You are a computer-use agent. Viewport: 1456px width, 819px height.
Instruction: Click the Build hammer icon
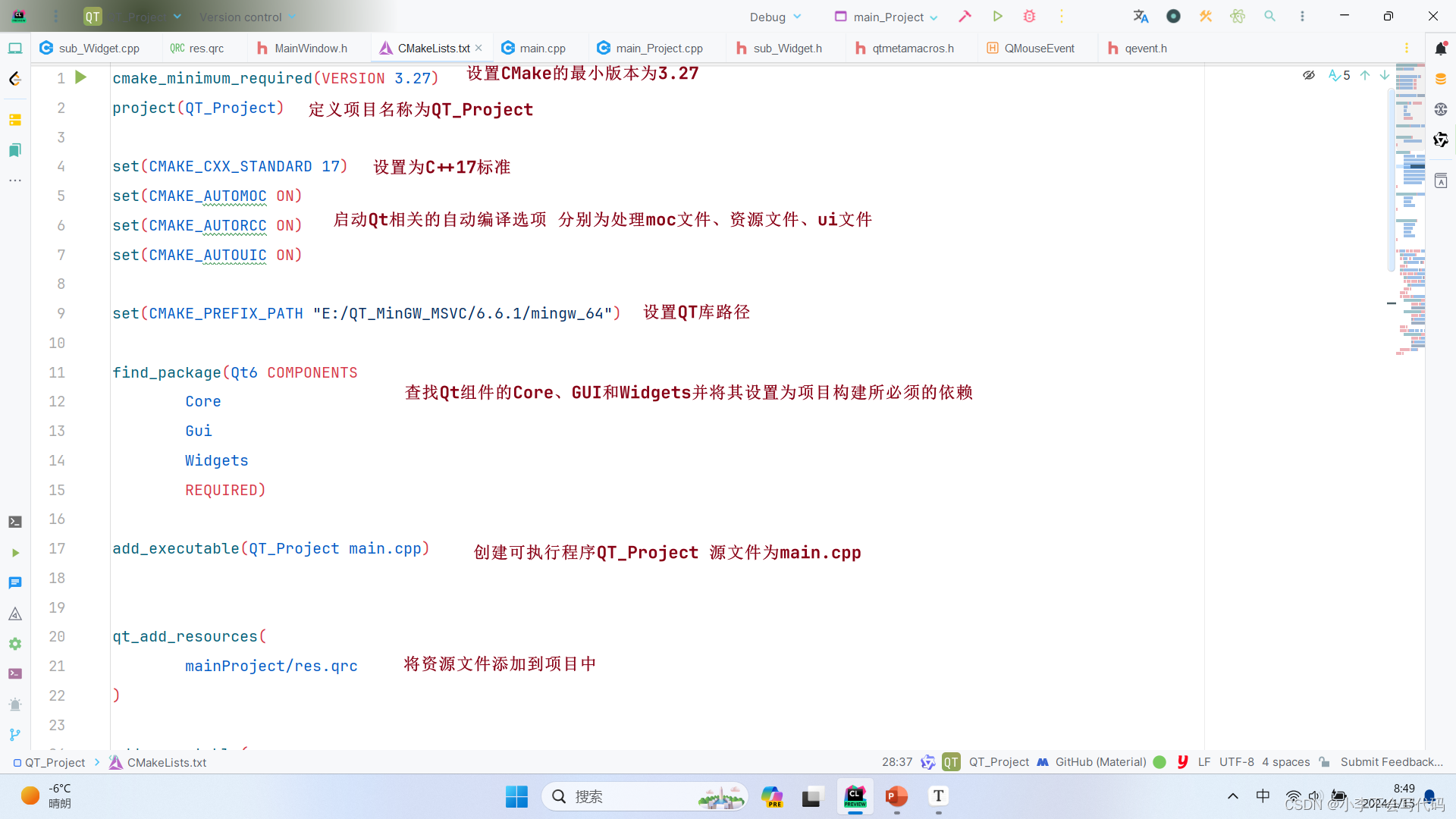tap(965, 16)
